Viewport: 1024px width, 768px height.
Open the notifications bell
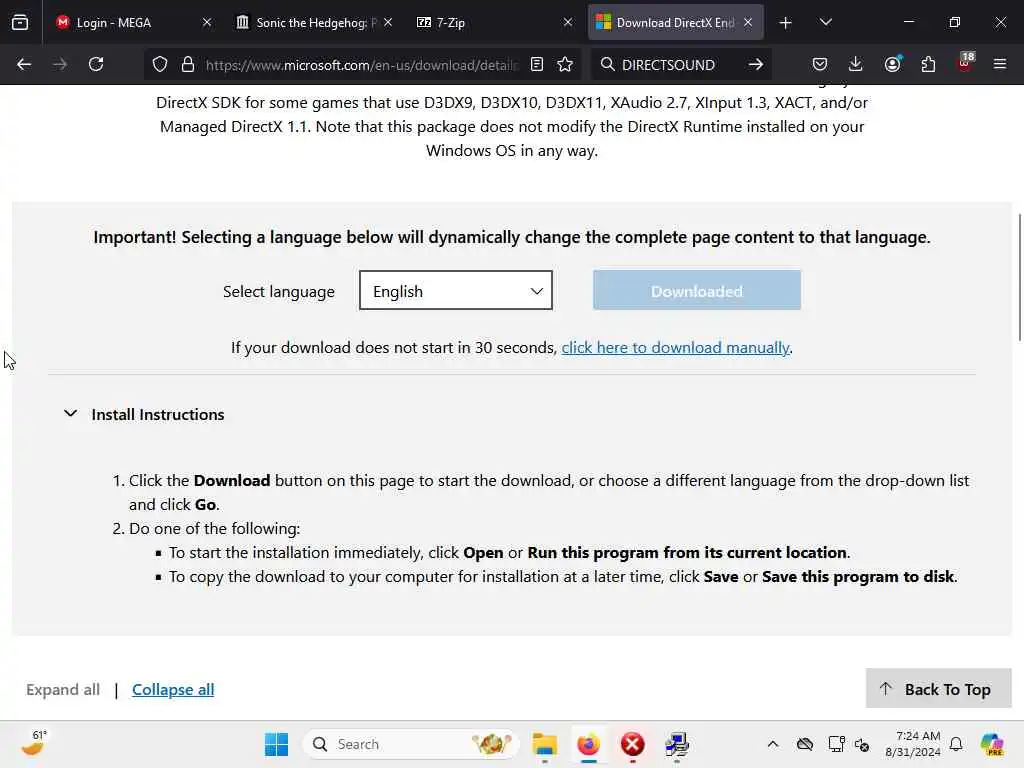click(956, 744)
